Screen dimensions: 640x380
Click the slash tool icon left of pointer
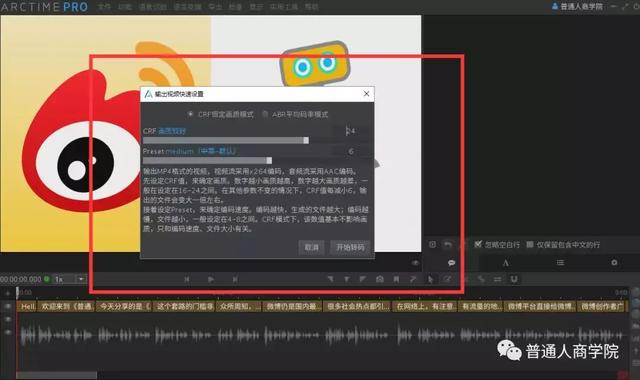[413, 279]
